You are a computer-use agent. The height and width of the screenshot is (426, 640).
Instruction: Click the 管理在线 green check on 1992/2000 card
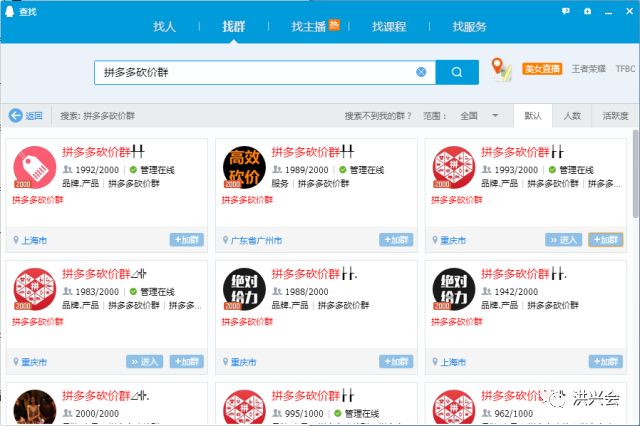tap(133, 170)
